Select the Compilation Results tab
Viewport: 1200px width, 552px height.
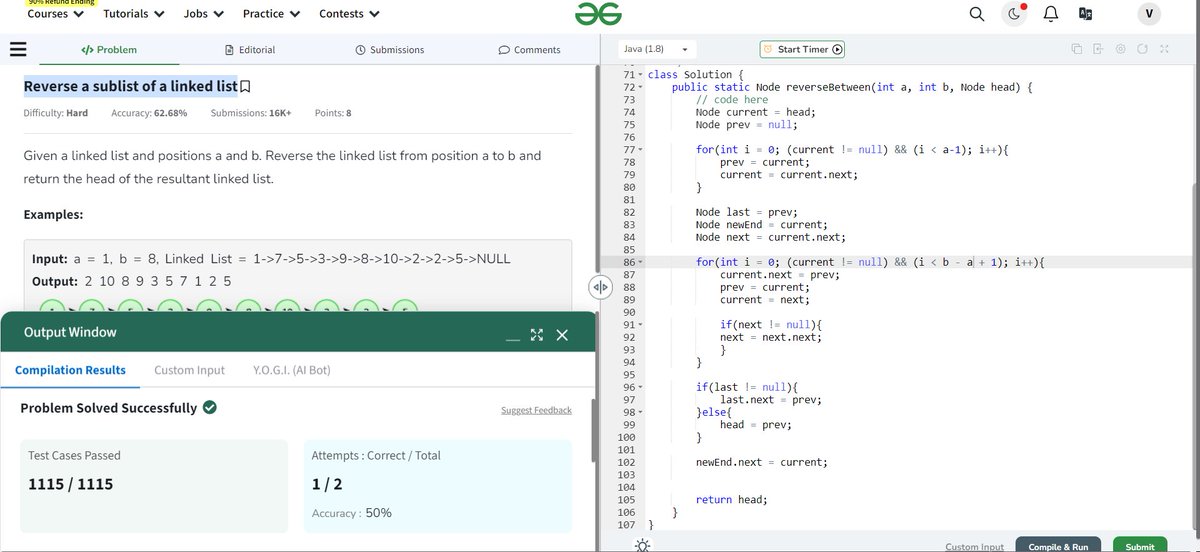tap(70, 370)
